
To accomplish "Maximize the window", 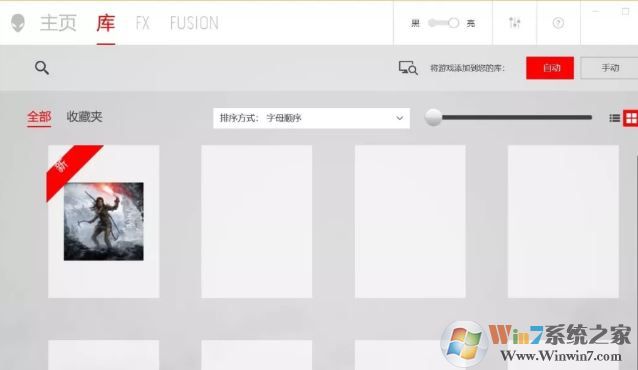I will (x=625, y=11).
